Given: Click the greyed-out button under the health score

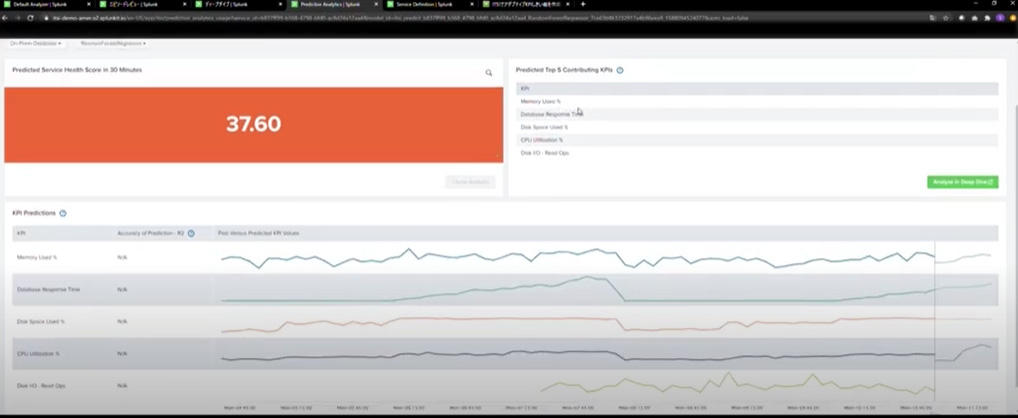Looking at the screenshot, I should [x=470, y=182].
